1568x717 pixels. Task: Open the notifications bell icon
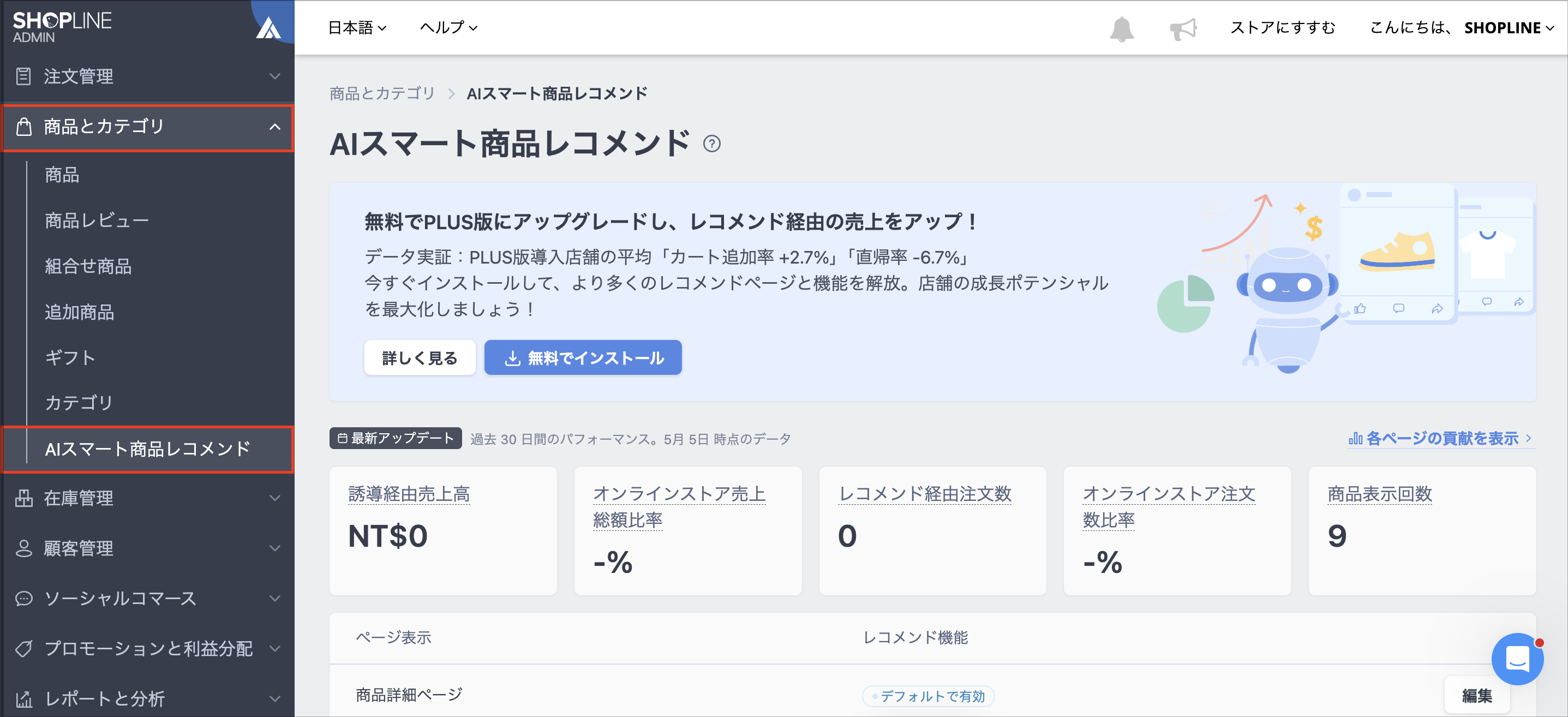[x=1121, y=28]
